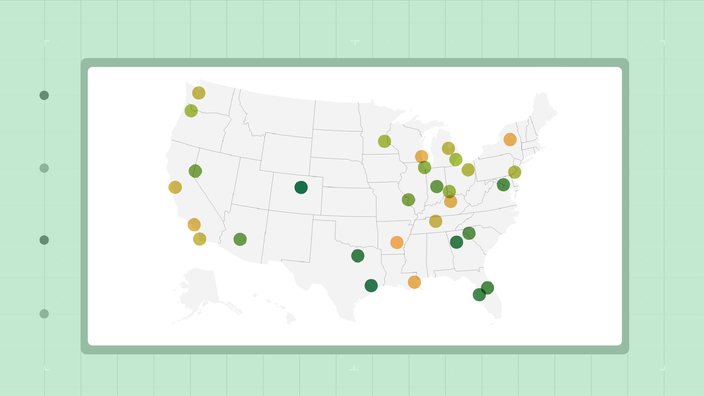The image size is (704, 396).
Task: Click the light green marker near Detroit
Action: pyautogui.click(x=456, y=159)
